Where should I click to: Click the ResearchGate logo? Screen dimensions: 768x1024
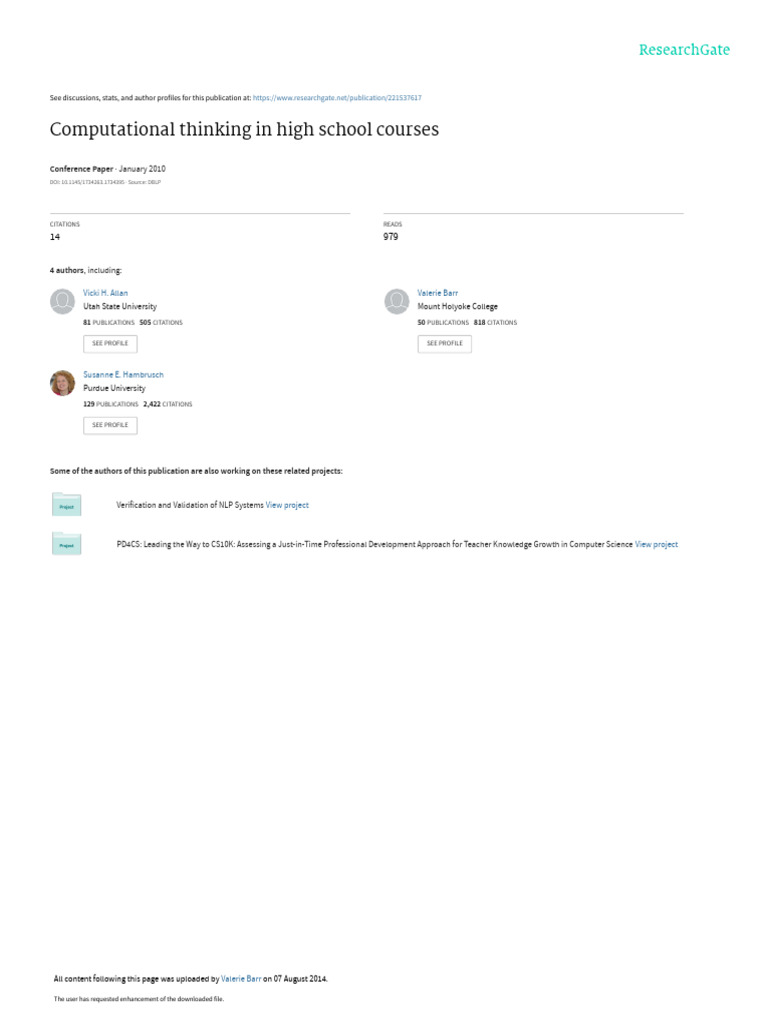(x=684, y=50)
